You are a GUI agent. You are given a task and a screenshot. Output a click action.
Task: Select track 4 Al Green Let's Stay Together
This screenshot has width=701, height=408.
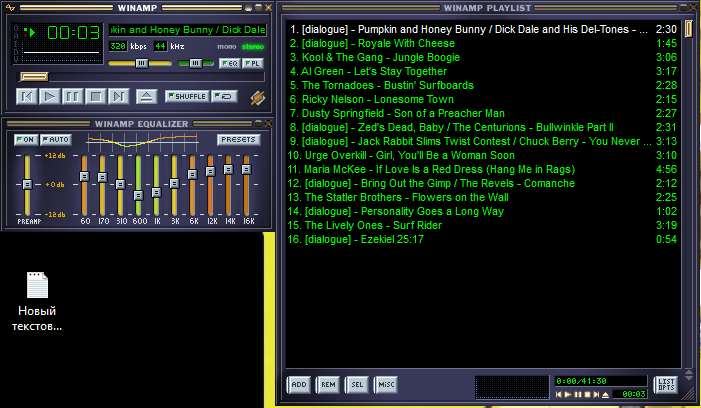[x=483, y=72]
